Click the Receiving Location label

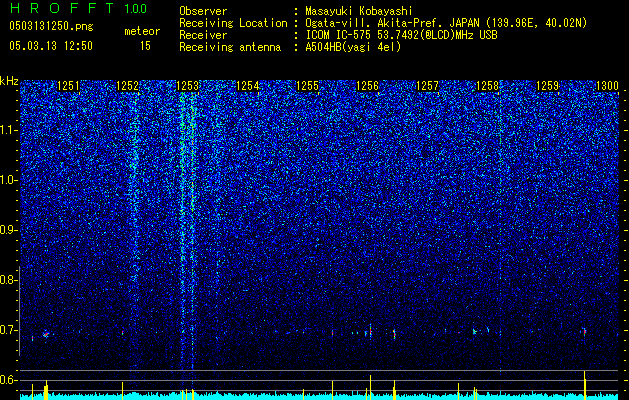coord(233,23)
